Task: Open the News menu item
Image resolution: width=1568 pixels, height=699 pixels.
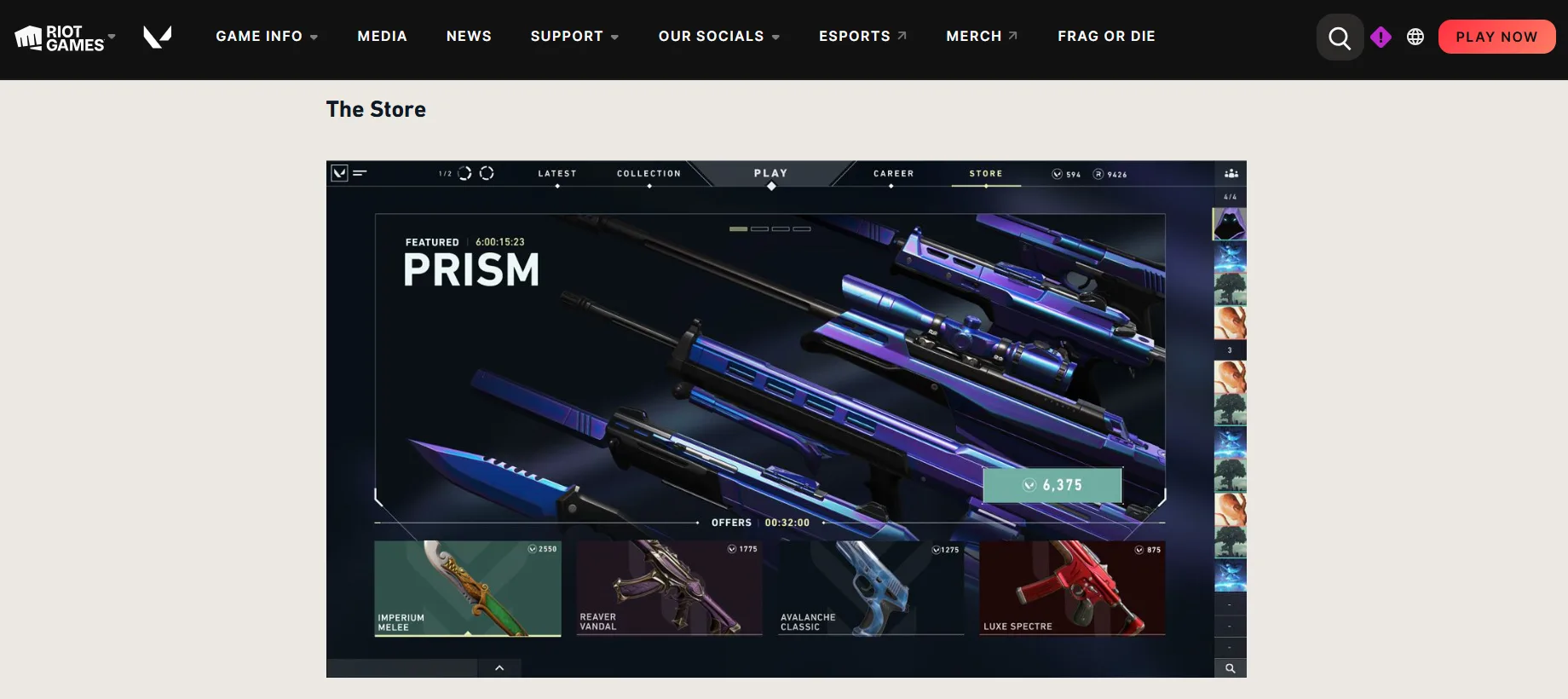Action: click(x=469, y=37)
